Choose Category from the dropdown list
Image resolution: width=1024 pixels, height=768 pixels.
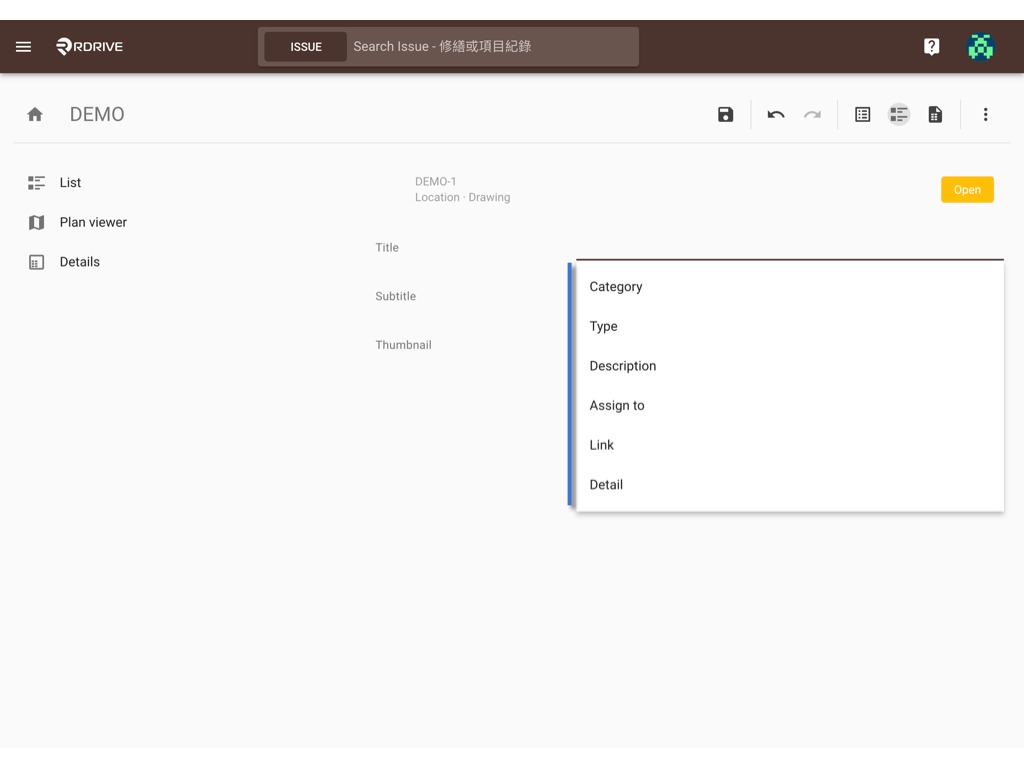pos(790,287)
